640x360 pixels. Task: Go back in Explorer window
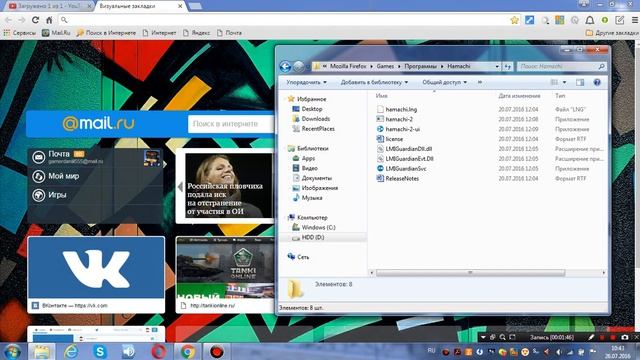pyautogui.click(x=285, y=66)
